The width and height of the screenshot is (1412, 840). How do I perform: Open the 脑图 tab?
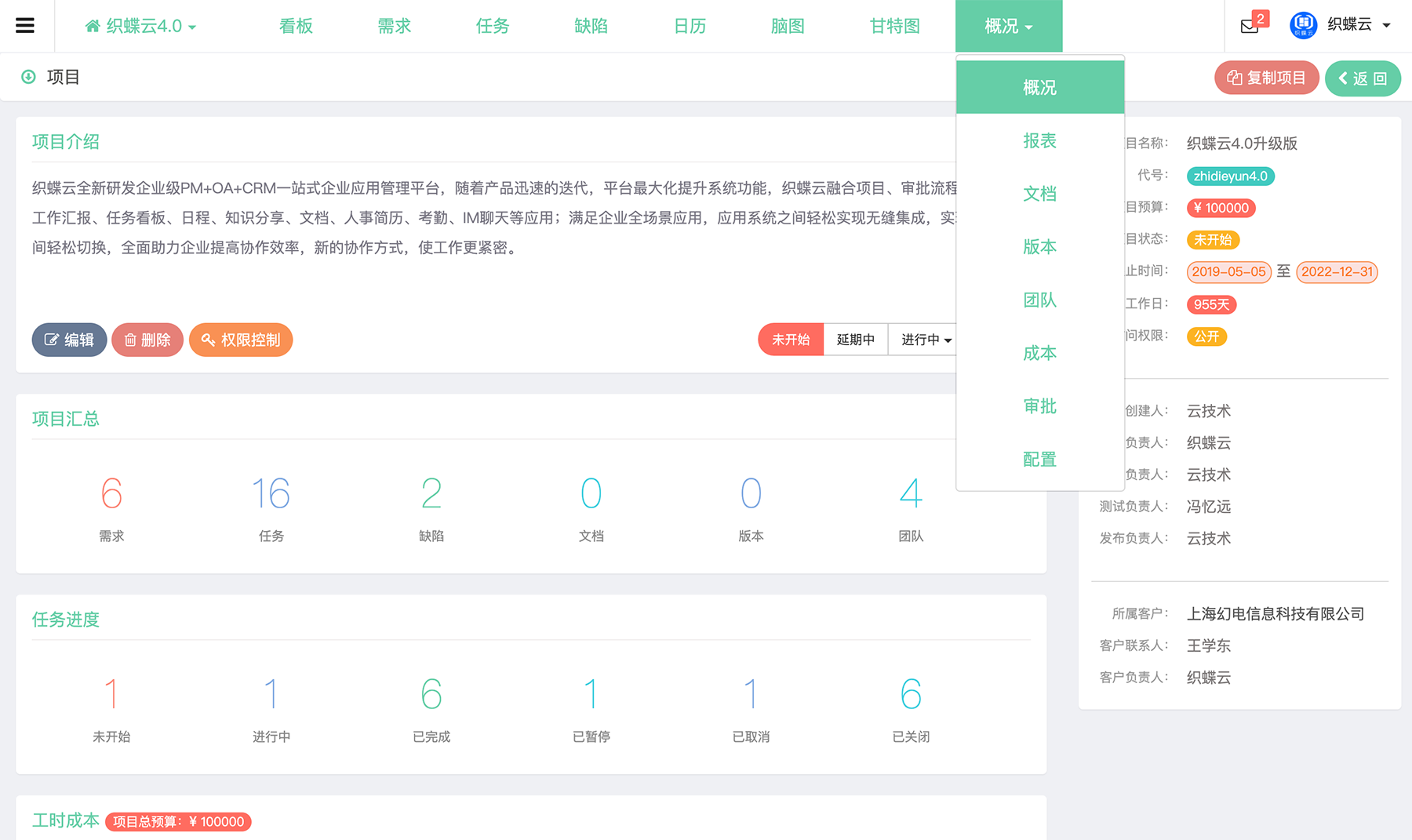click(x=788, y=26)
